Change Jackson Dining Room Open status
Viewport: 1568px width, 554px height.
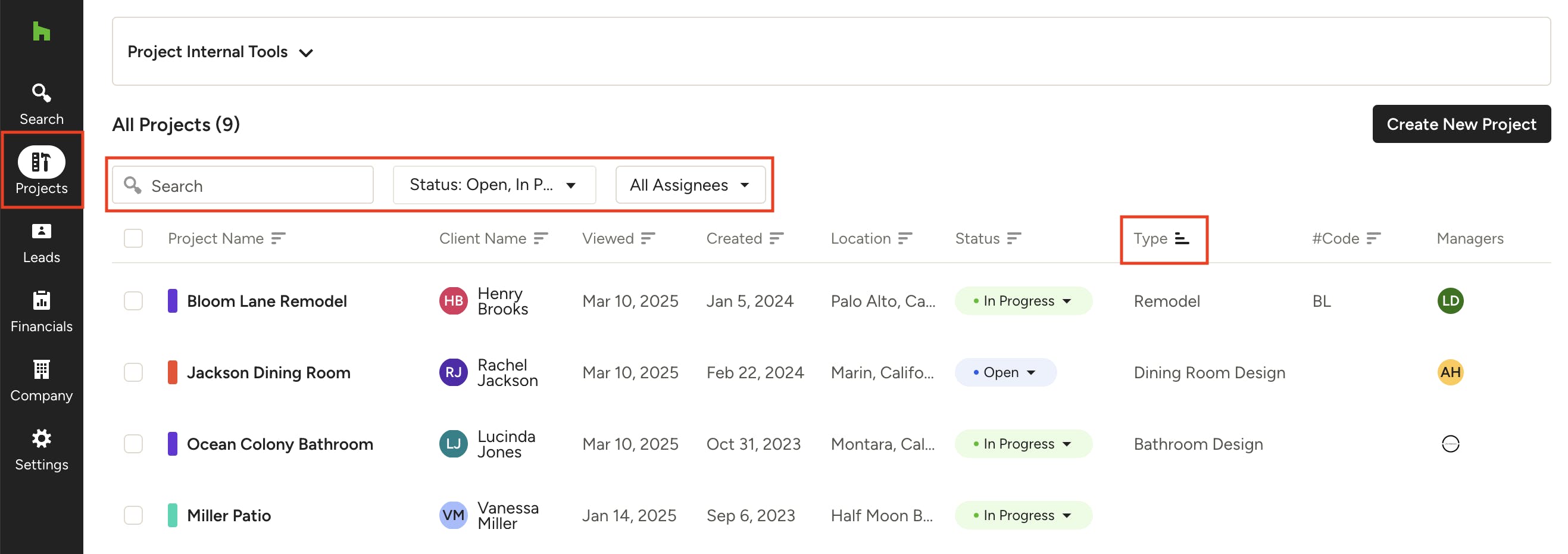pos(1005,372)
